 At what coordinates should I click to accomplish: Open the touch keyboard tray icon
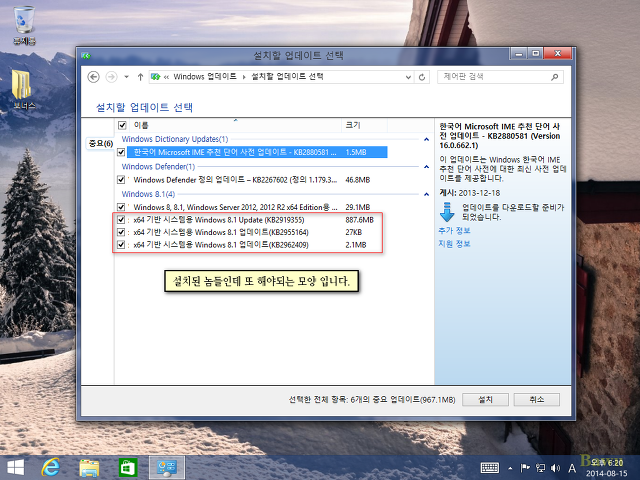[x=490, y=468]
